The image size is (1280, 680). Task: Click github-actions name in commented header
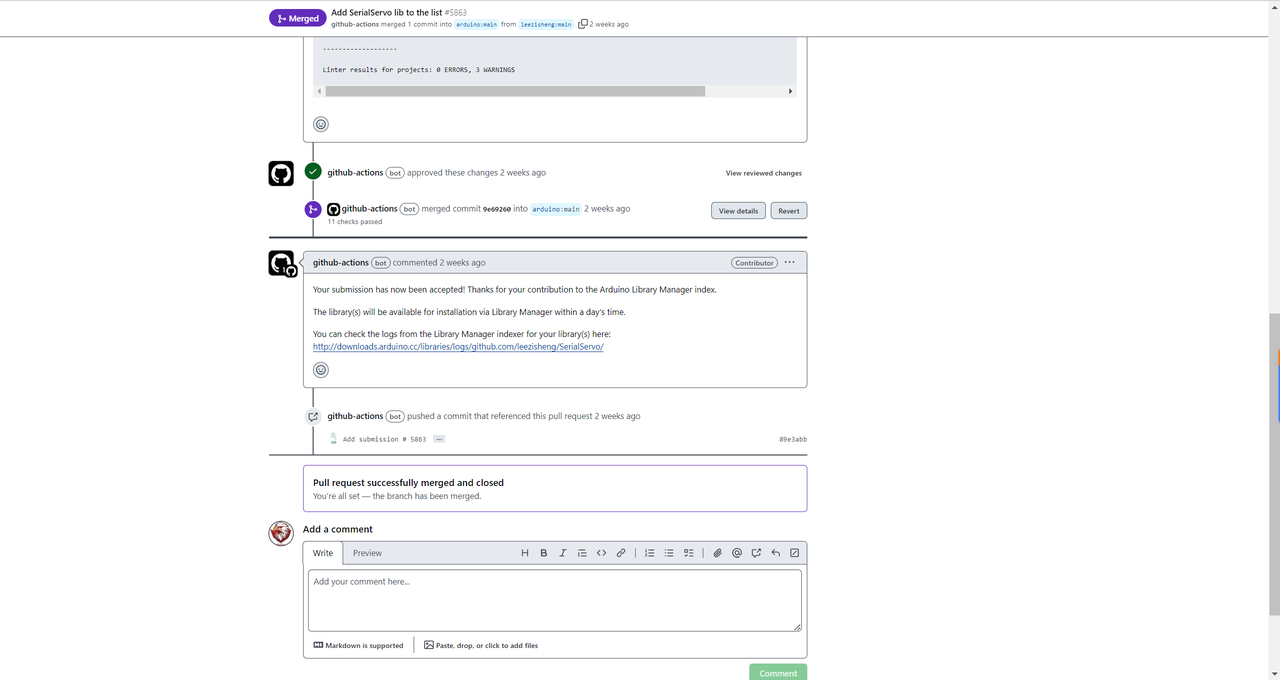point(341,262)
